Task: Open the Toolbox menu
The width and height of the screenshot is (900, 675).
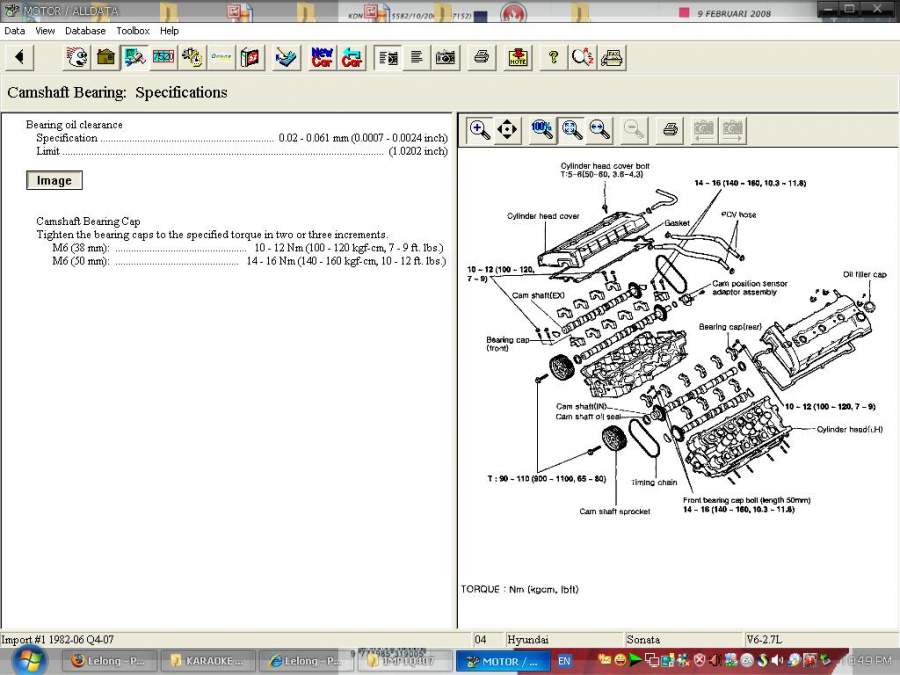Action: click(x=133, y=31)
